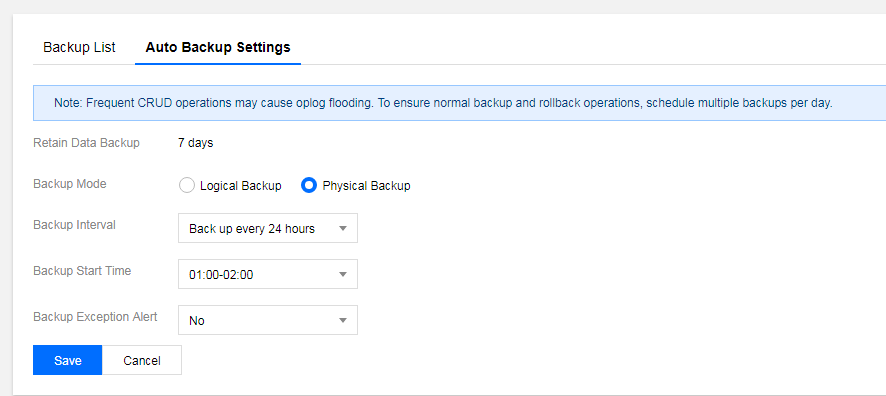Open the Backup Start Time dropdown
The height and width of the screenshot is (396, 886).
click(x=268, y=274)
